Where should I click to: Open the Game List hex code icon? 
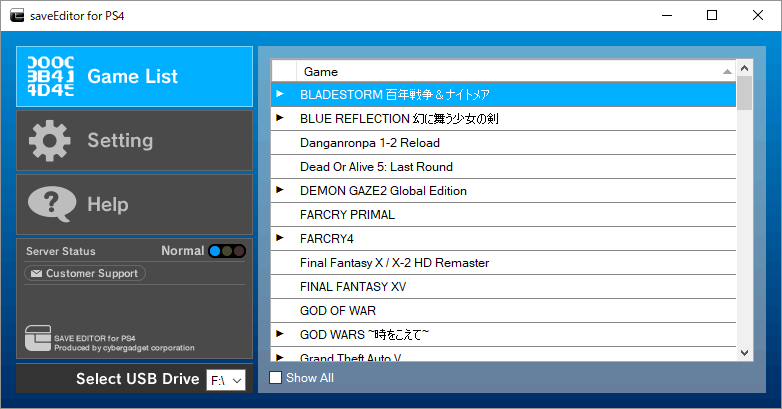(50, 77)
